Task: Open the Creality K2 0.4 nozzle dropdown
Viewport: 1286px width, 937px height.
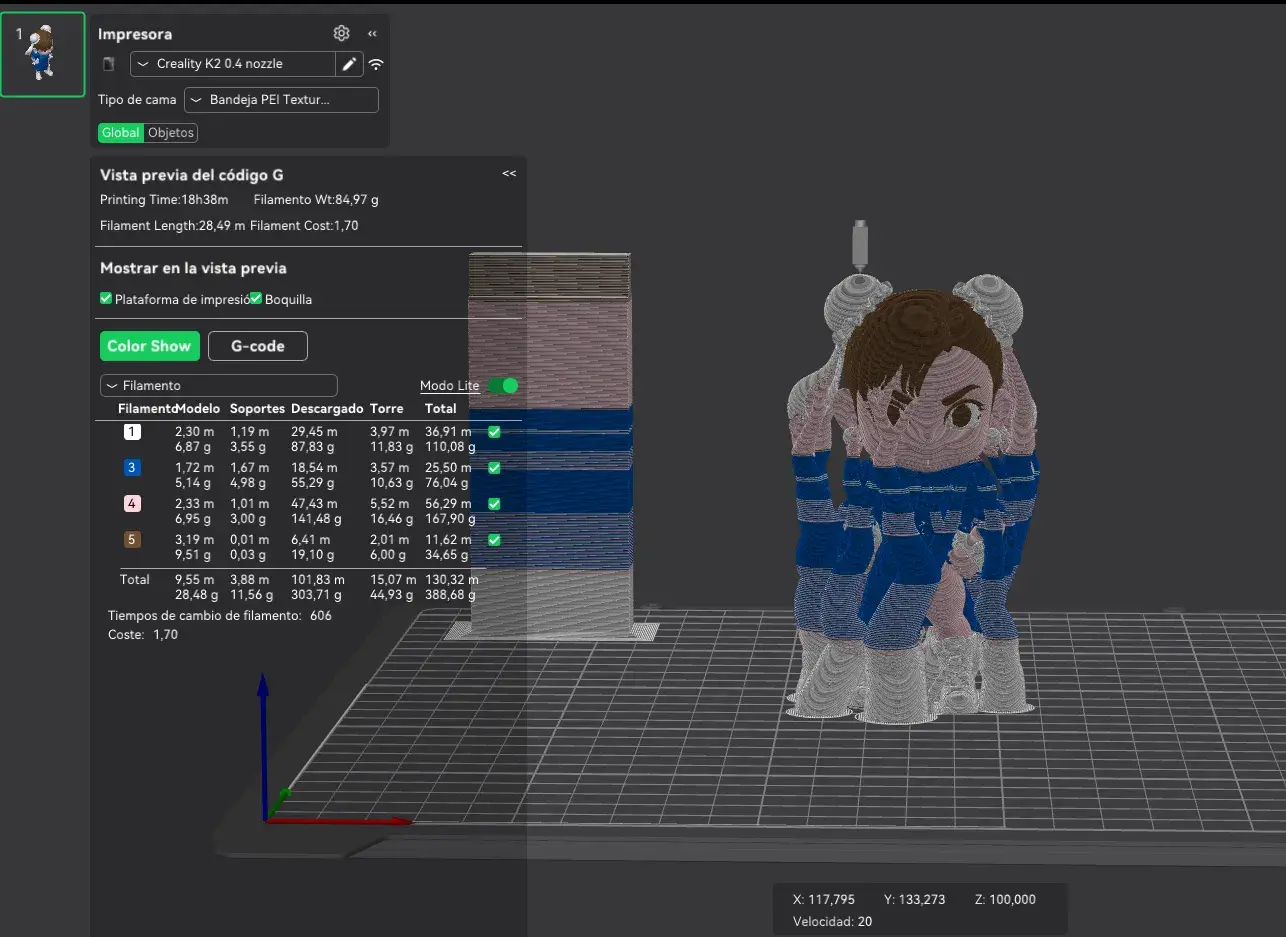Action: tap(233, 64)
